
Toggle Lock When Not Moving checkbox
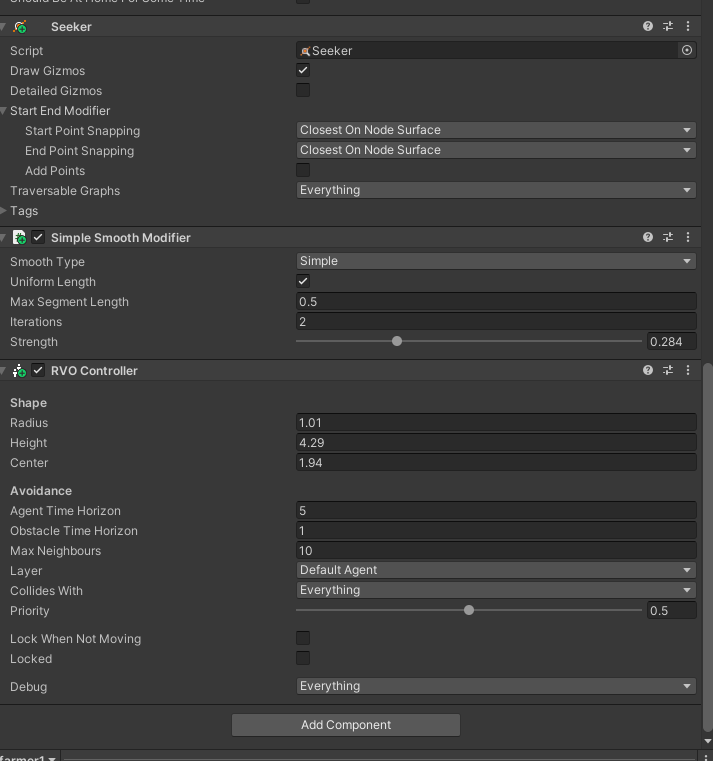coord(303,639)
